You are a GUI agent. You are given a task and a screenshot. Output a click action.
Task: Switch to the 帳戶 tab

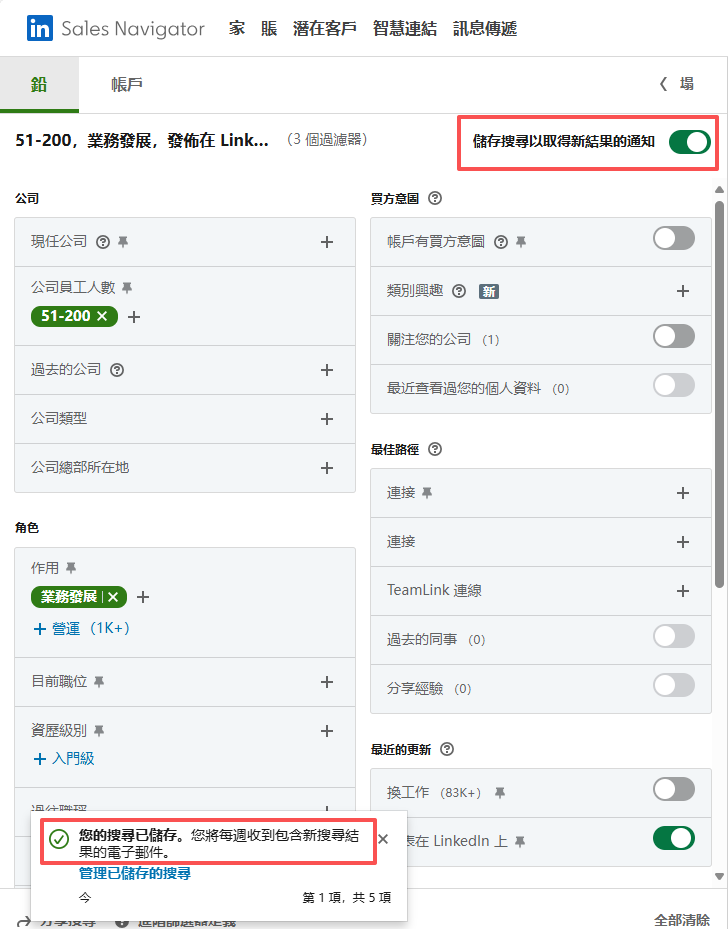(x=126, y=84)
